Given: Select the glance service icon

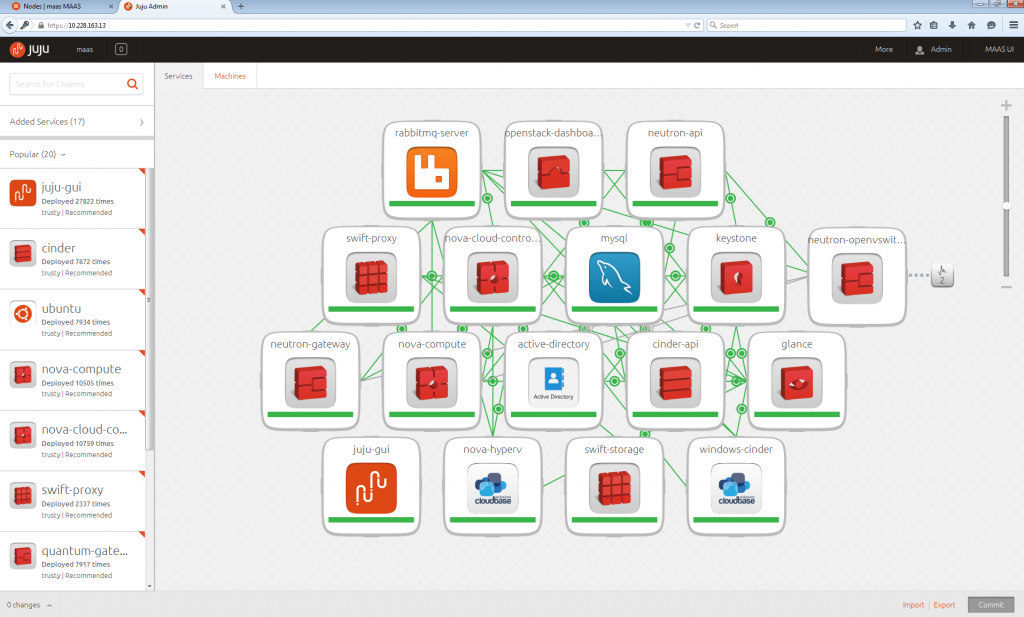Looking at the screenshot, I should [x=797, y=382].
